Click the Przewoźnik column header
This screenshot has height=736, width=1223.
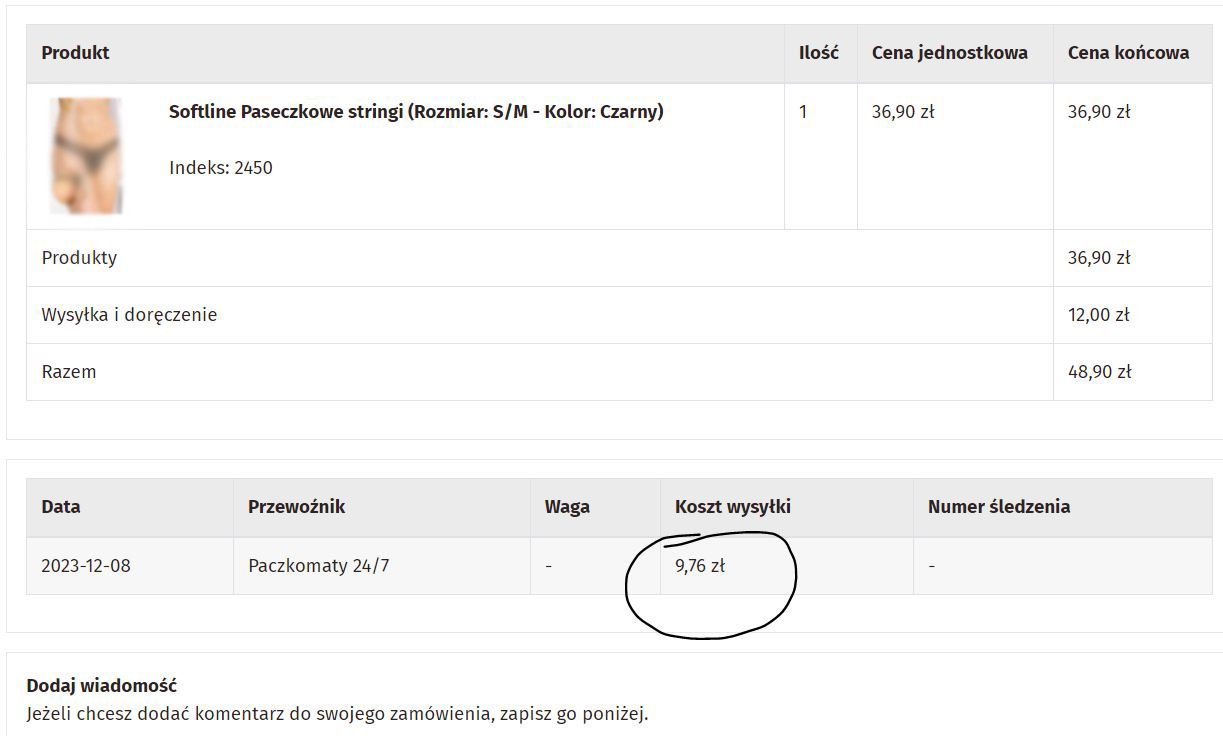(297, 506)
